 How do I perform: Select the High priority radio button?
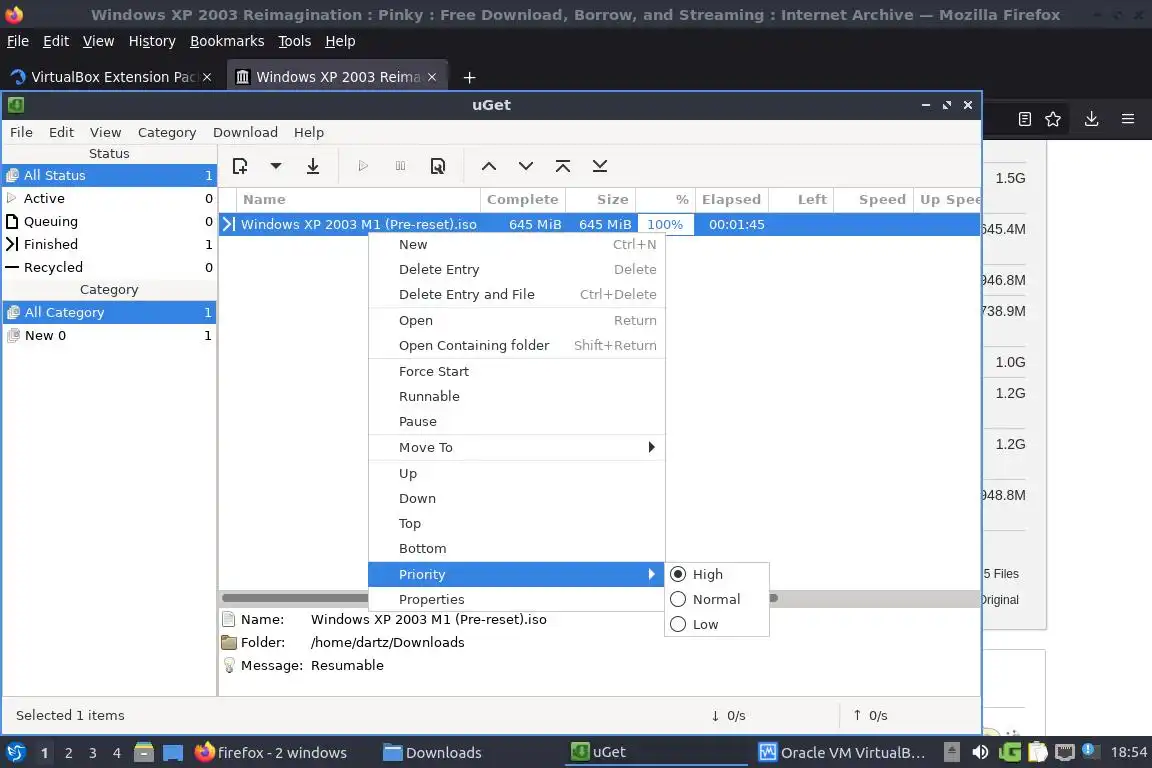coord(678,574)
